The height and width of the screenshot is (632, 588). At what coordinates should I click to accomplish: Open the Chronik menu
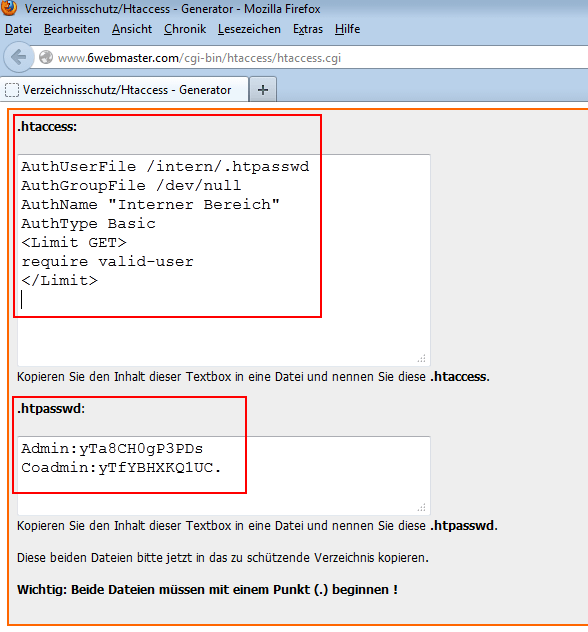(x=185, y=29)
